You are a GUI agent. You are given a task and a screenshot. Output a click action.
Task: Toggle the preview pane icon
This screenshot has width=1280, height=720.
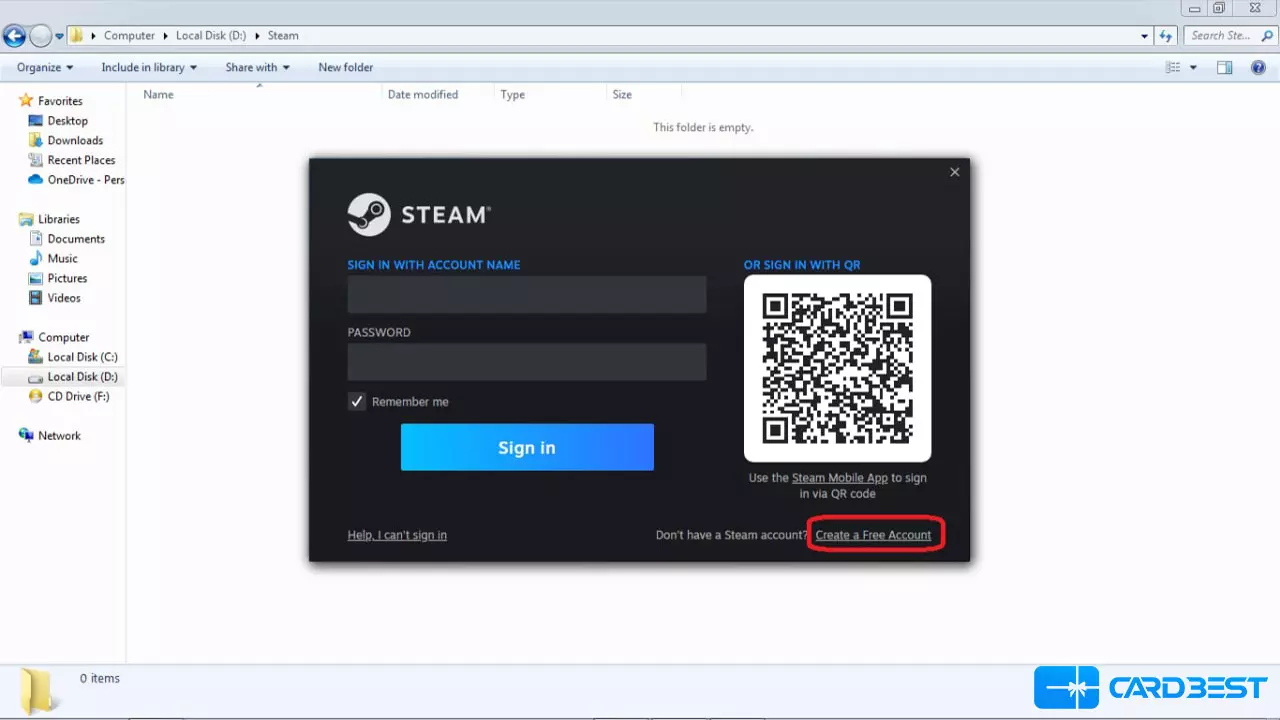point(1225,68)
